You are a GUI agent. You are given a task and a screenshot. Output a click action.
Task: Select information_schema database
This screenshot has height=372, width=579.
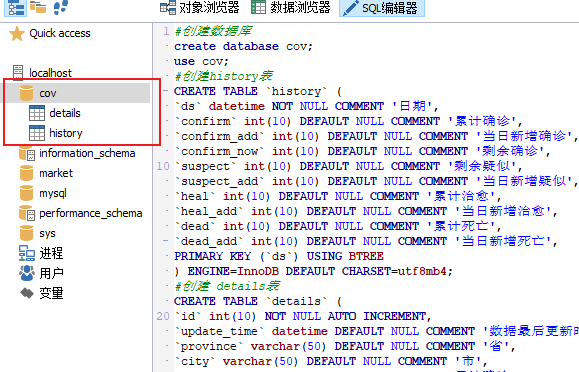(x=87, y=153)
